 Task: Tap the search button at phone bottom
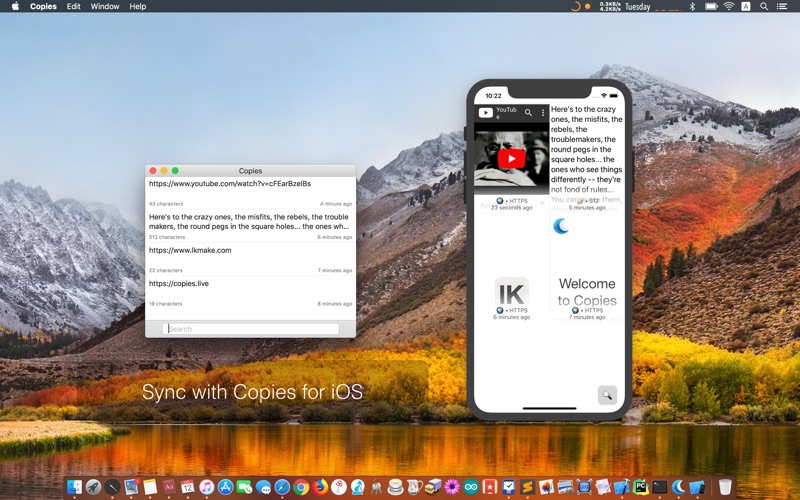point(607,395)
